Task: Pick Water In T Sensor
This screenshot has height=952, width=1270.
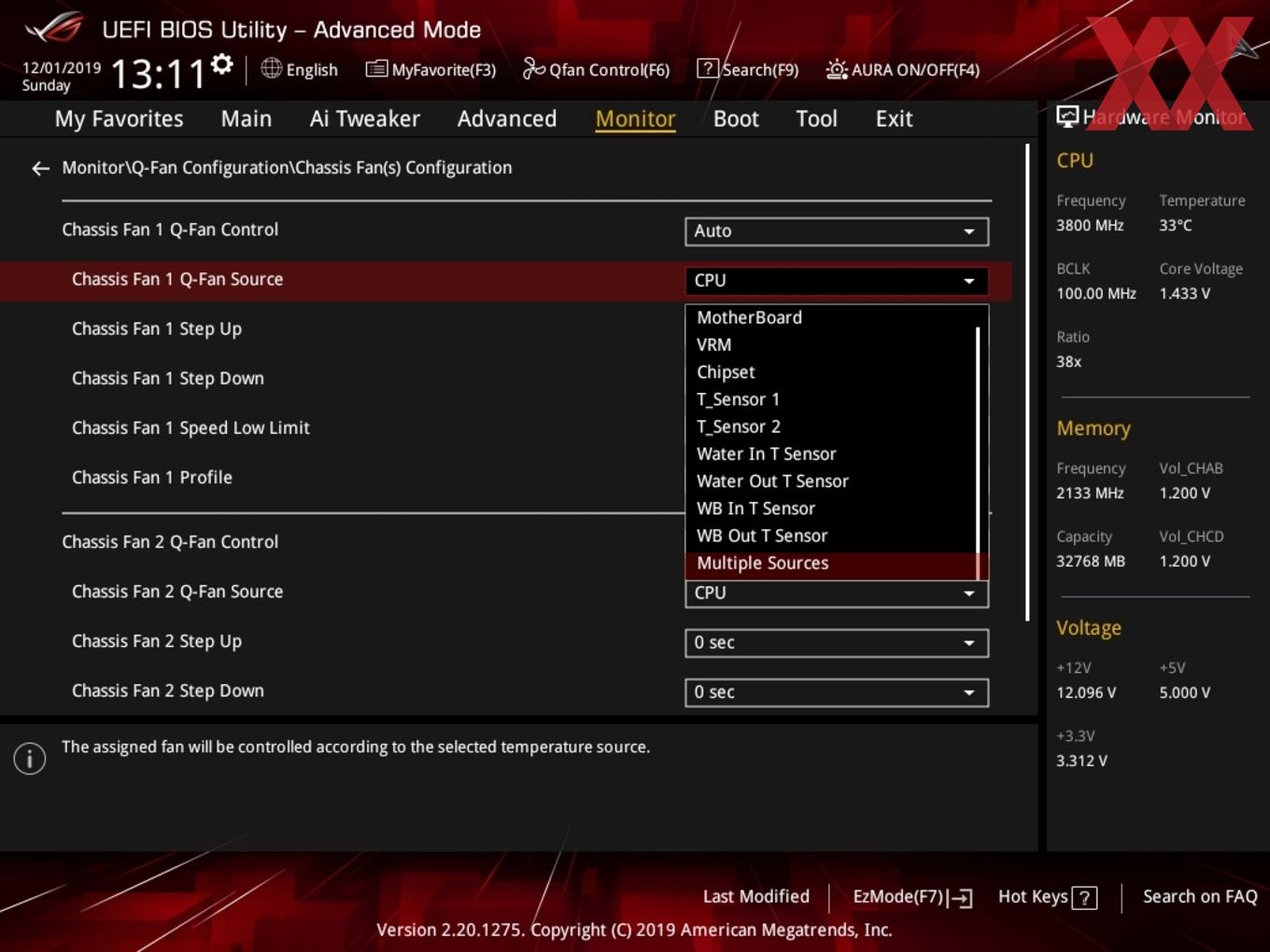Action: pyautogui.click(x=830, y=454)
